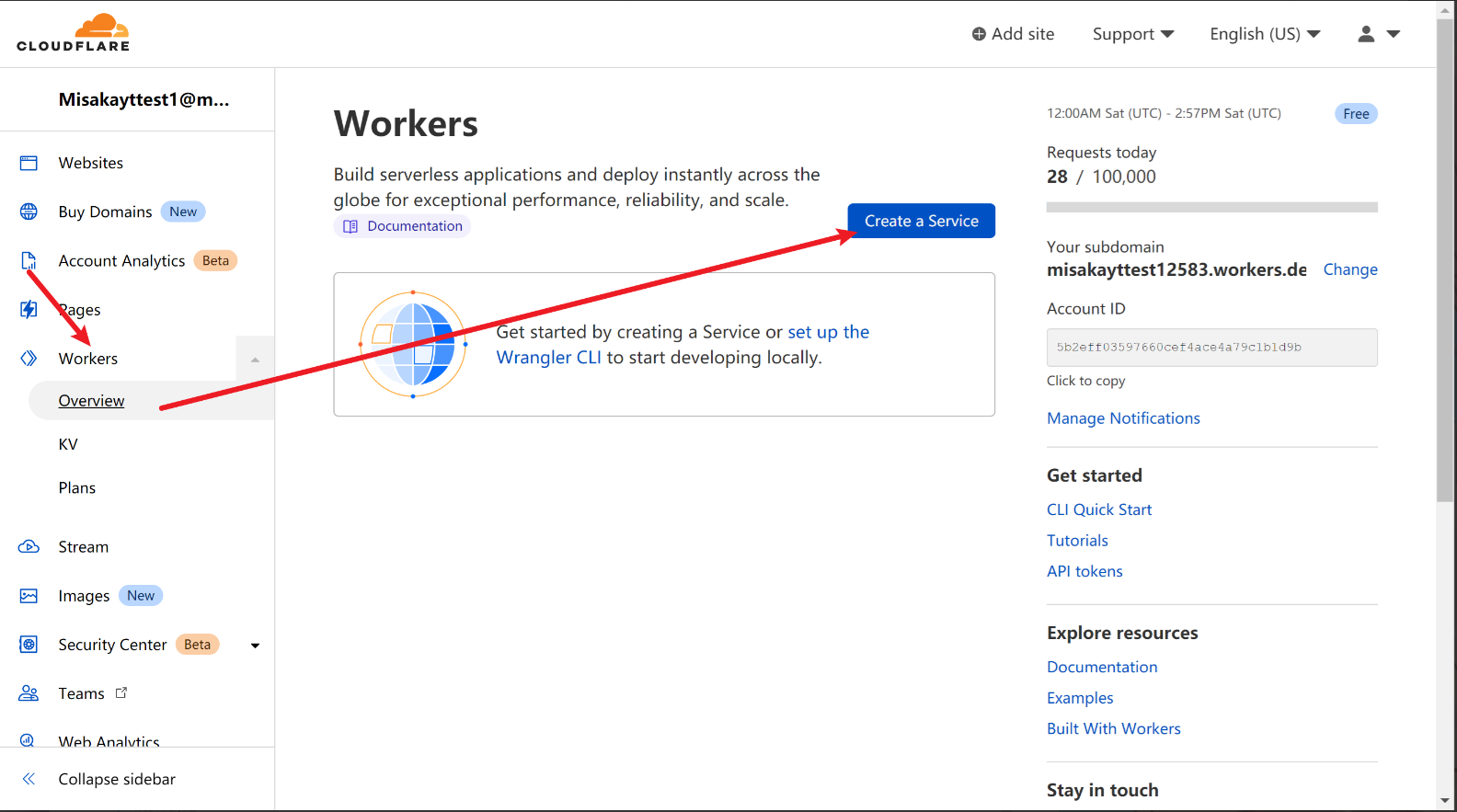The image size is (1457, 812).
Task: Click the Teams external link icon
Action: click(x=121, y=692)
